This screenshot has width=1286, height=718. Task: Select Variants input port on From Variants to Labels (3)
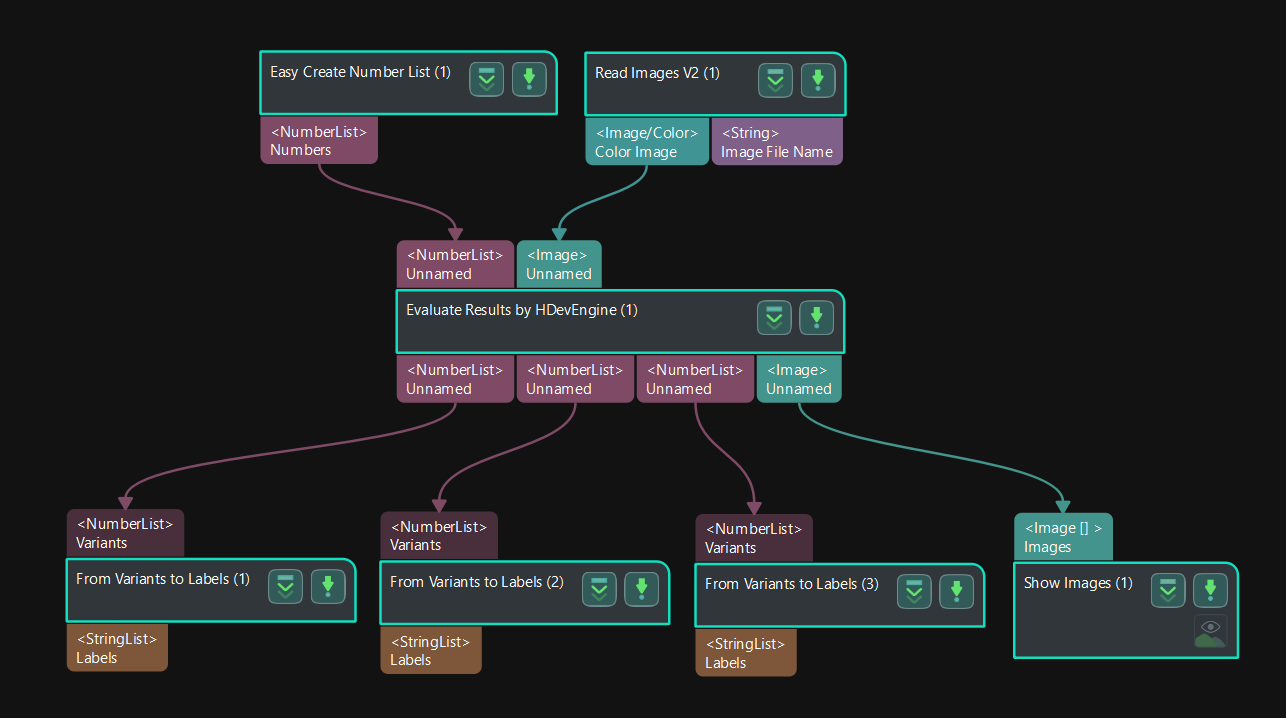pos(753,535)
